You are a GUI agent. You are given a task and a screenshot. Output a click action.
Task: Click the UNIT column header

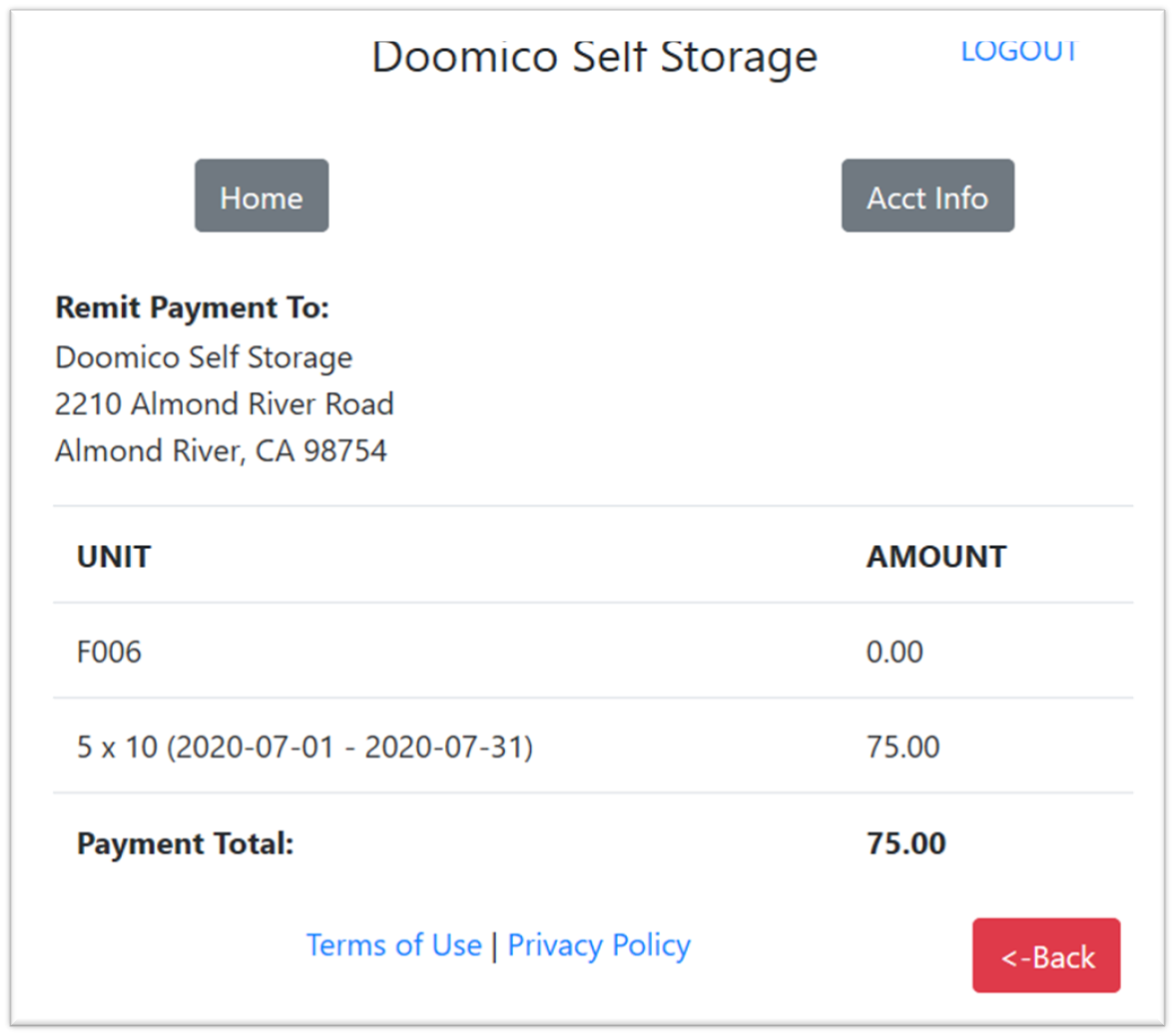point(114,556)
